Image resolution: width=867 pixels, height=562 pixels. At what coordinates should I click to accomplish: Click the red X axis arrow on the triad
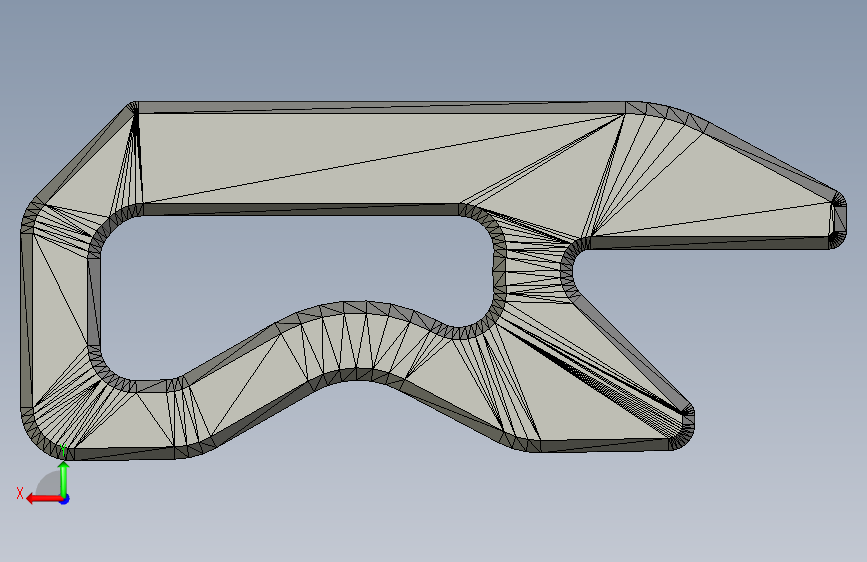[x=43, y=499]
